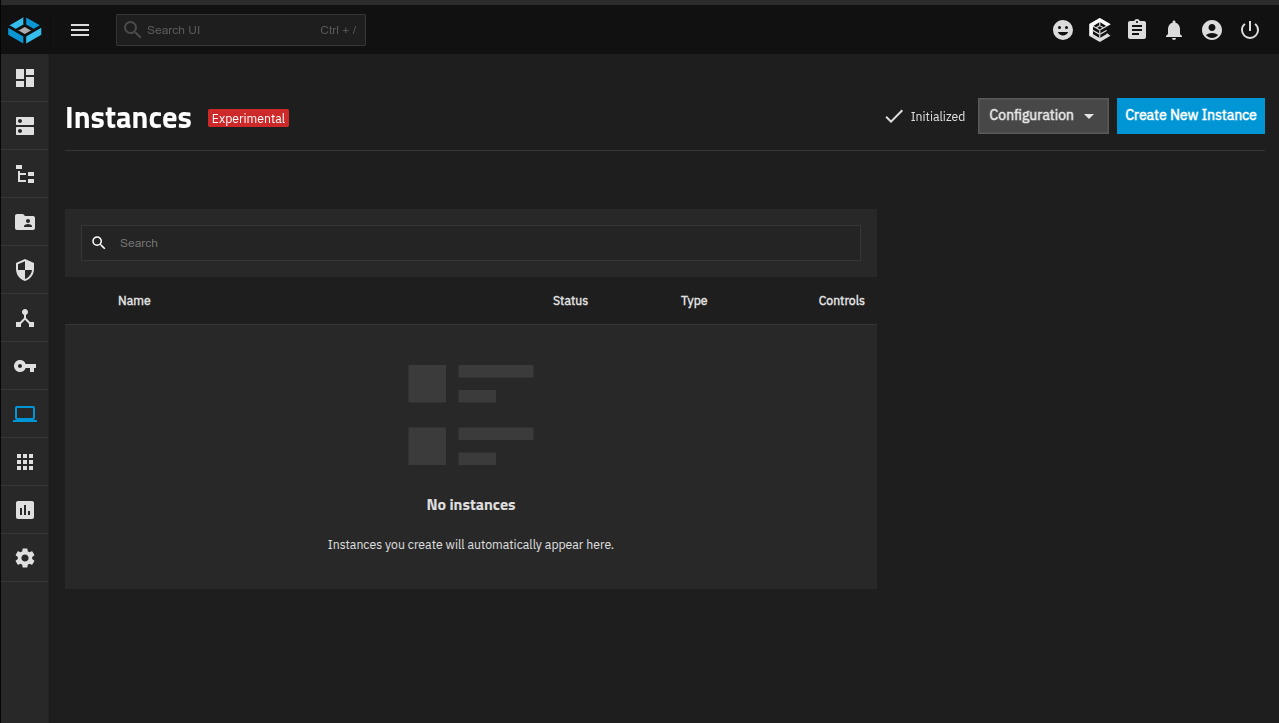Screen dimensions: 1279x723
Task: Click the Status column header
Action: pyautogui.click(x=570, y=301)
